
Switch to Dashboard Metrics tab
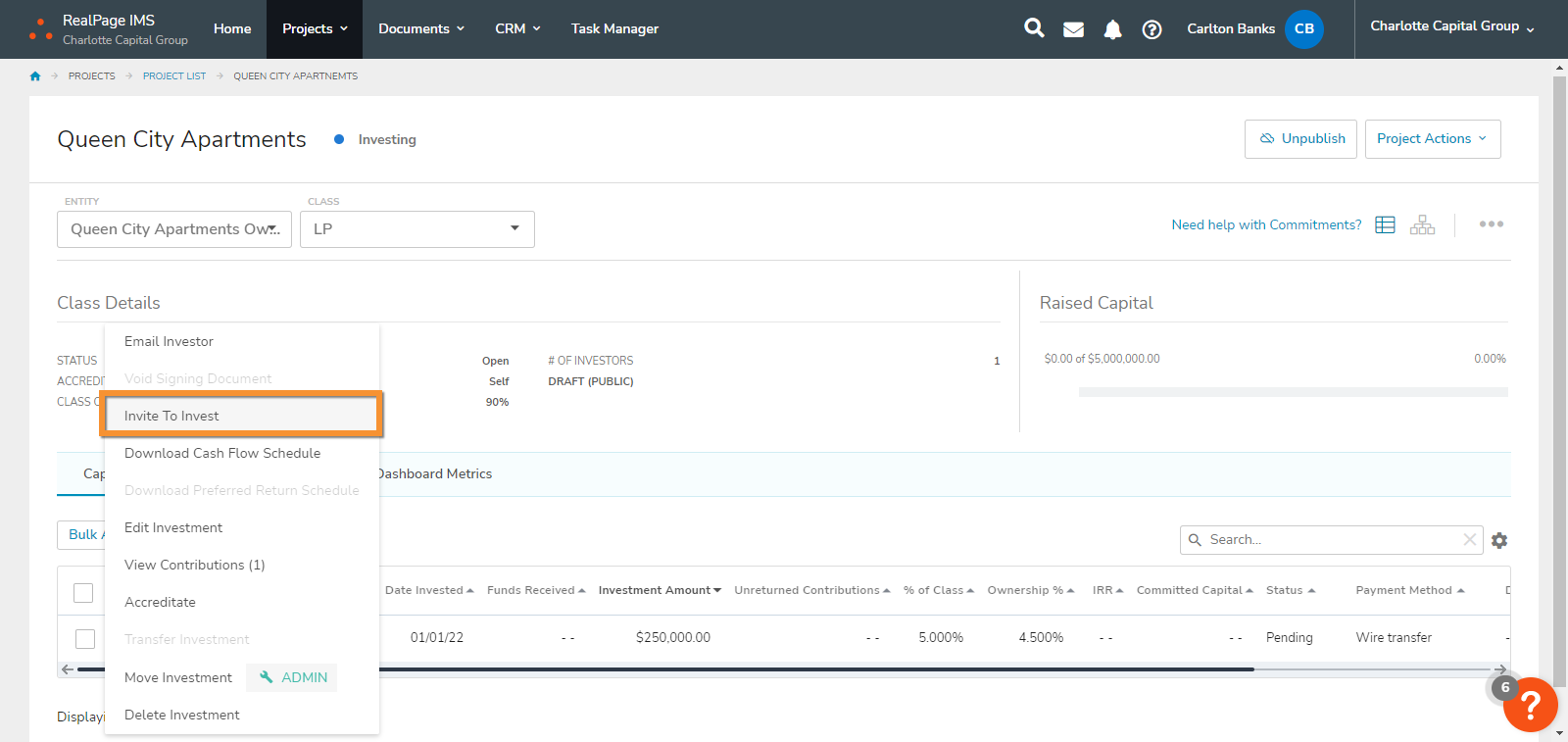(x=434, y=473)
